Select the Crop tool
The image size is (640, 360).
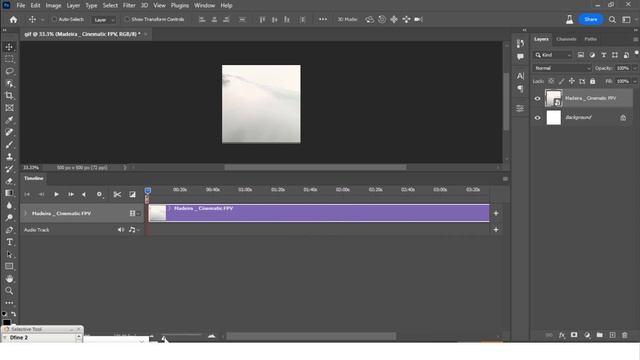click(9, 96)
